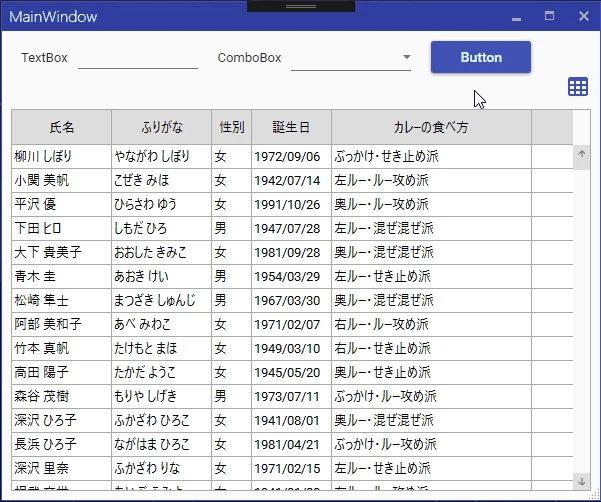
Task: Click the cell やながわ しぼり
Action: [x=161, y=156]
